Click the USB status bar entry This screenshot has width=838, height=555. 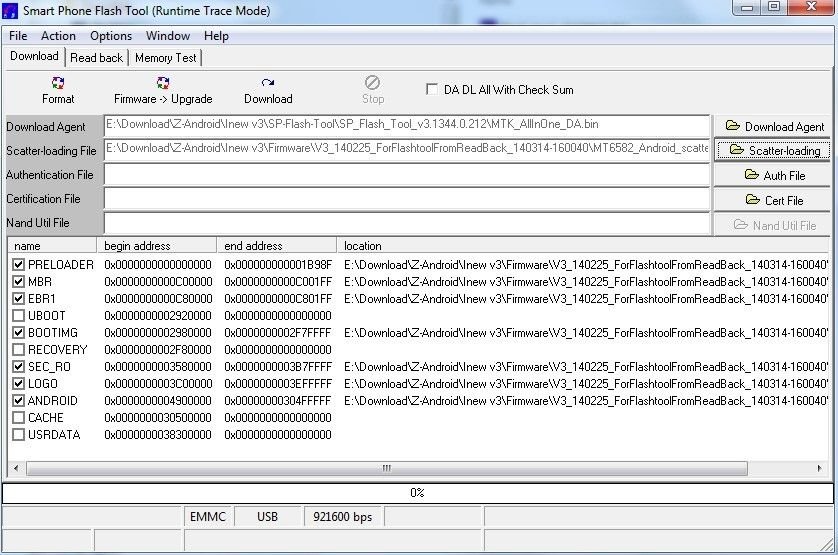click(267, 517)
